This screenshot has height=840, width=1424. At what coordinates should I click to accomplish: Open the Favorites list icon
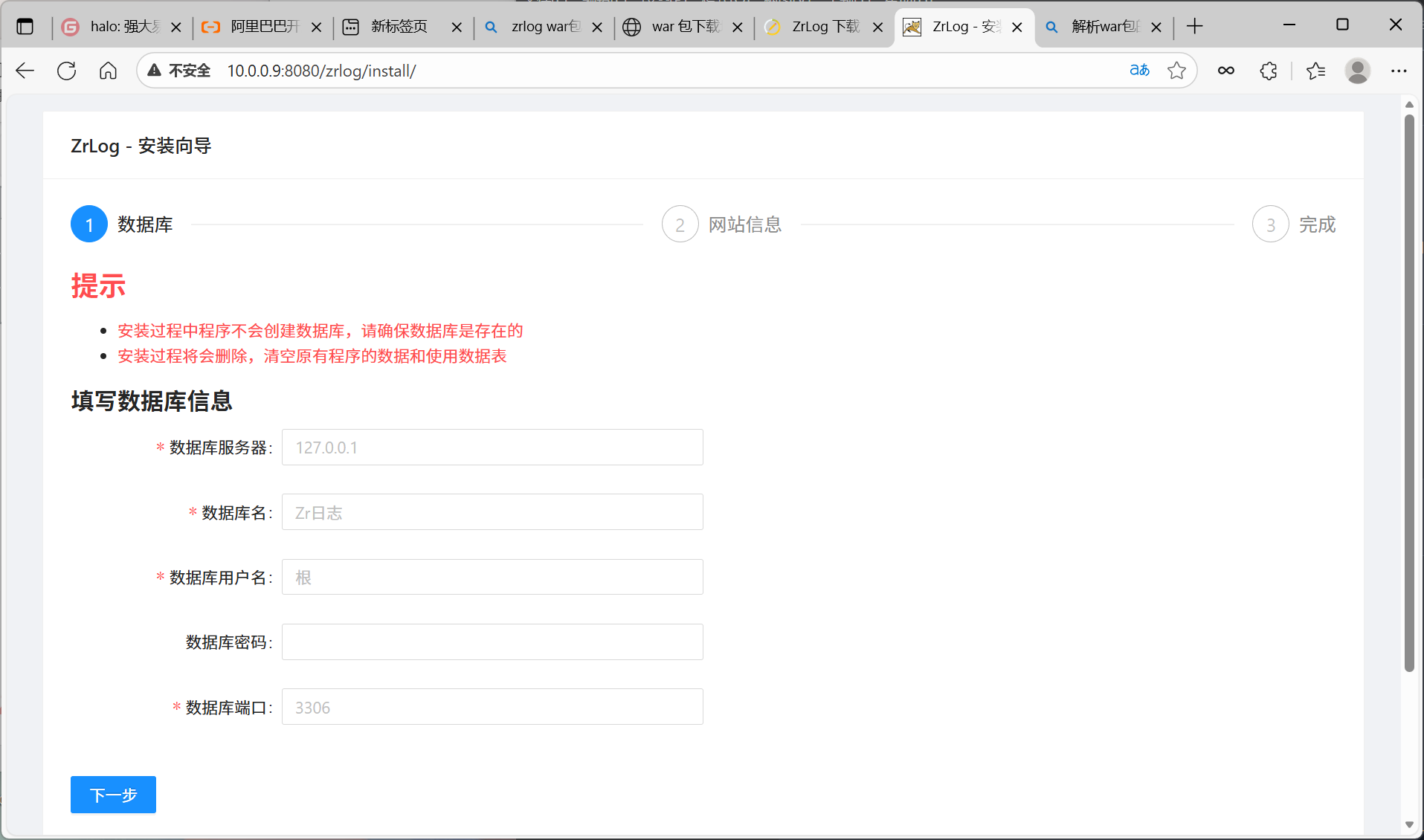(1315, 71)
